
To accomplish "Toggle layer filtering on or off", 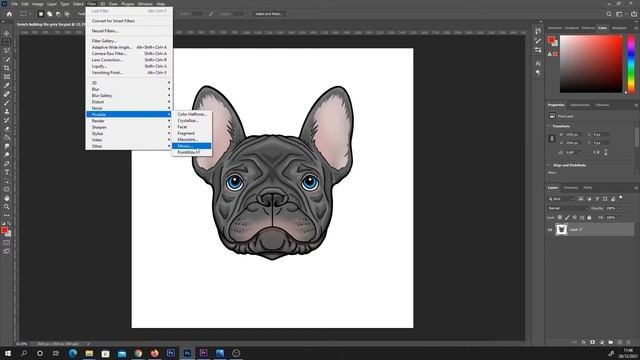I will click(x=621, y=198).
